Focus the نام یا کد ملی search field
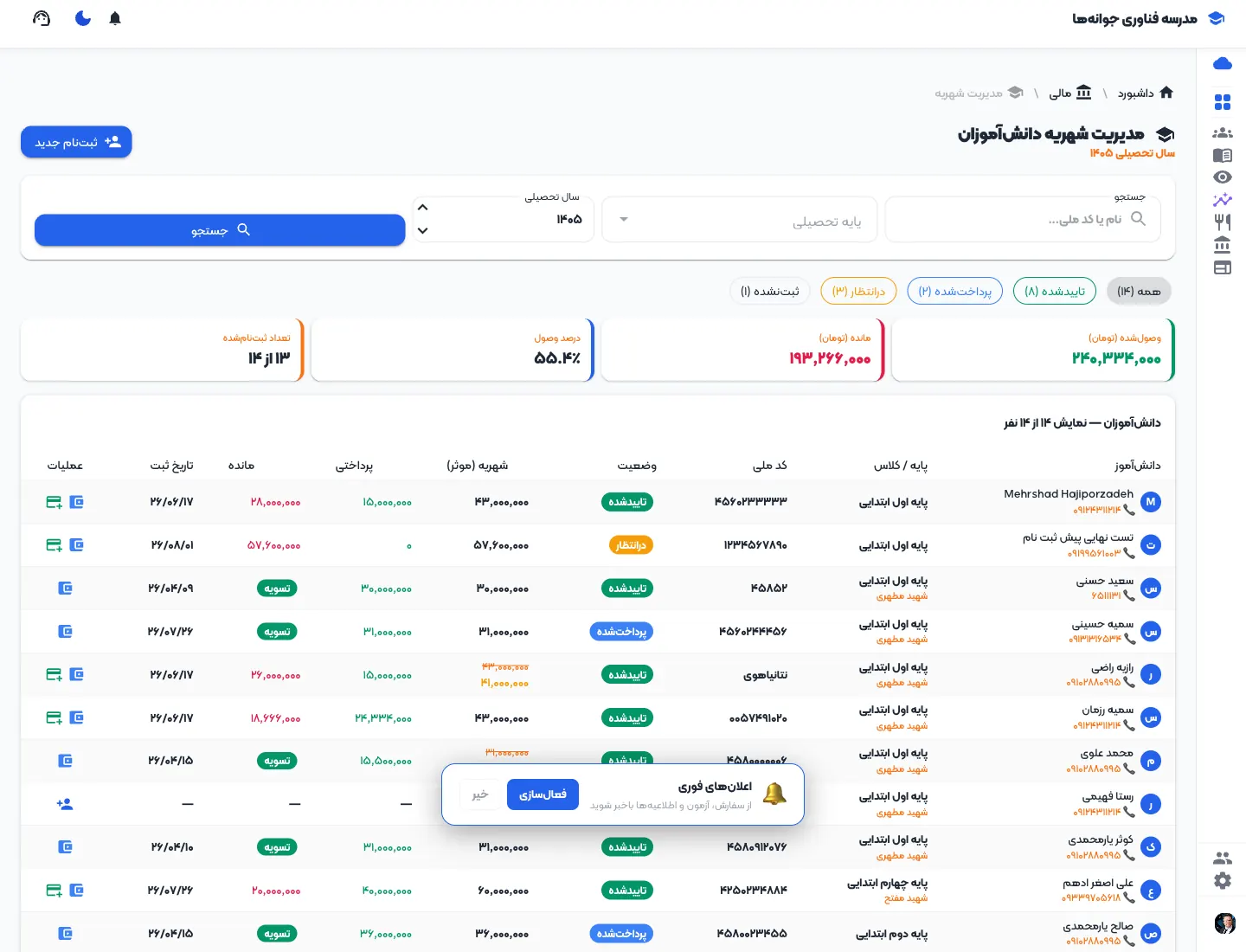The width and height of the screenshot is (1246, 952). point(1023,220)
